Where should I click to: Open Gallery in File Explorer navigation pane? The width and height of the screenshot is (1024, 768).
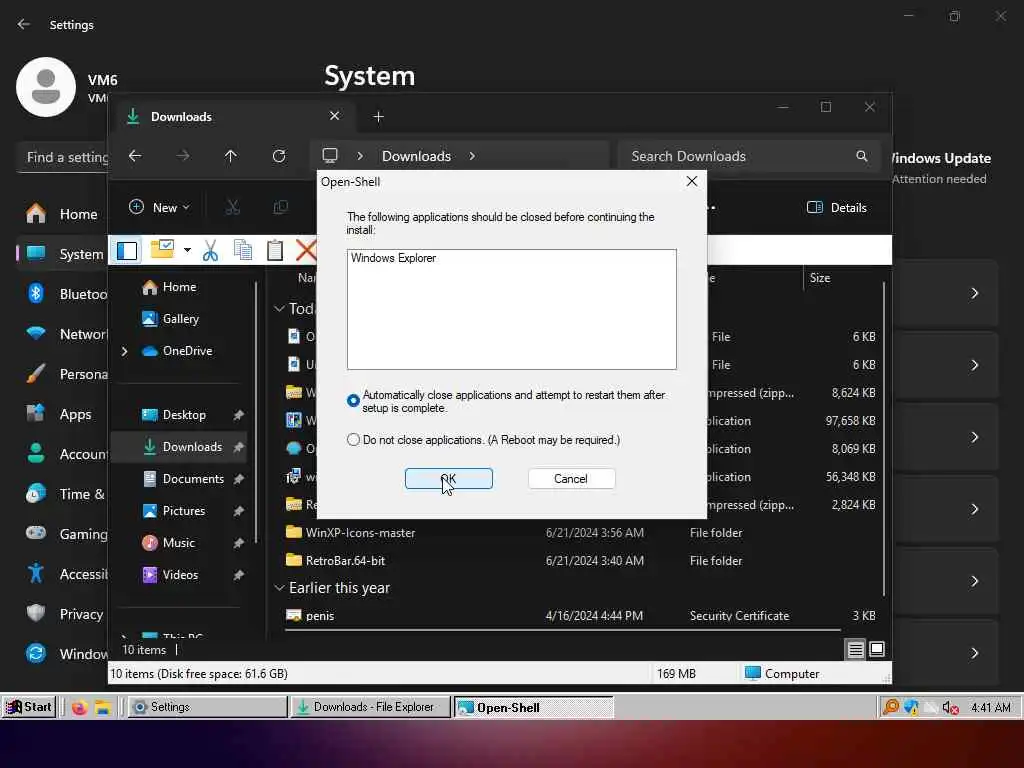(170, 319)
